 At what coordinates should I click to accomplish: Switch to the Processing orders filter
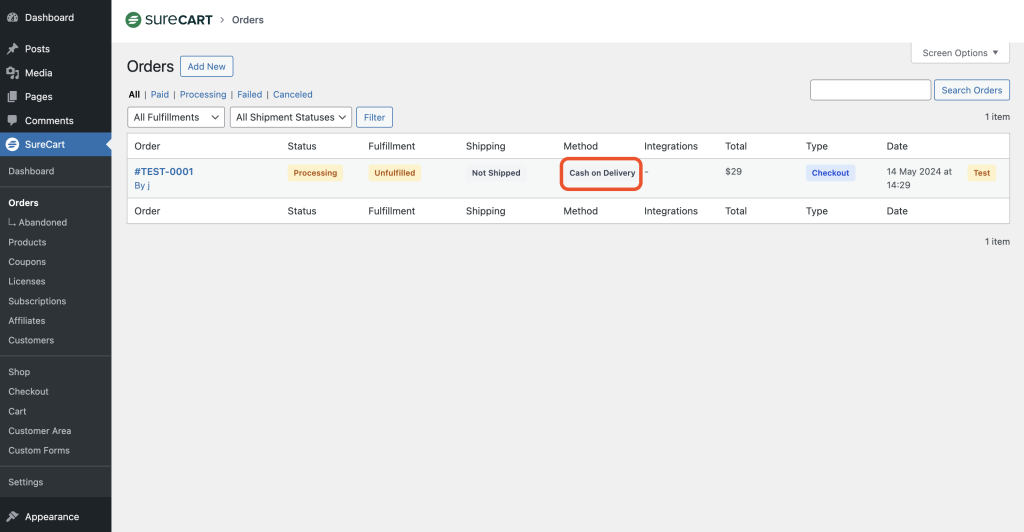click(203, 95)
